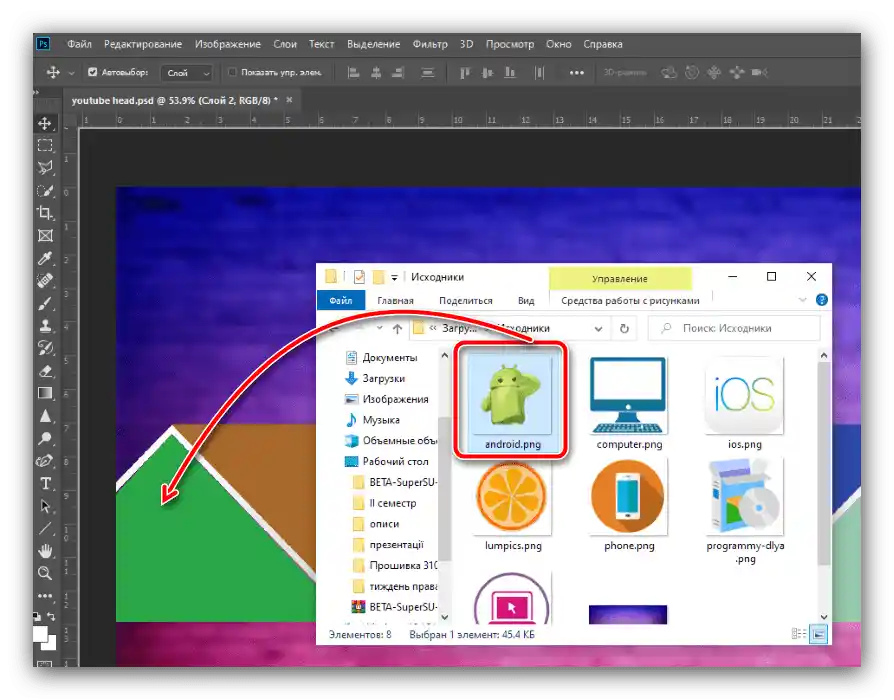The height and width of the screenshot is (700, 894).
Task: Switch to Поделиться ribbon tab
Action: 466,300
